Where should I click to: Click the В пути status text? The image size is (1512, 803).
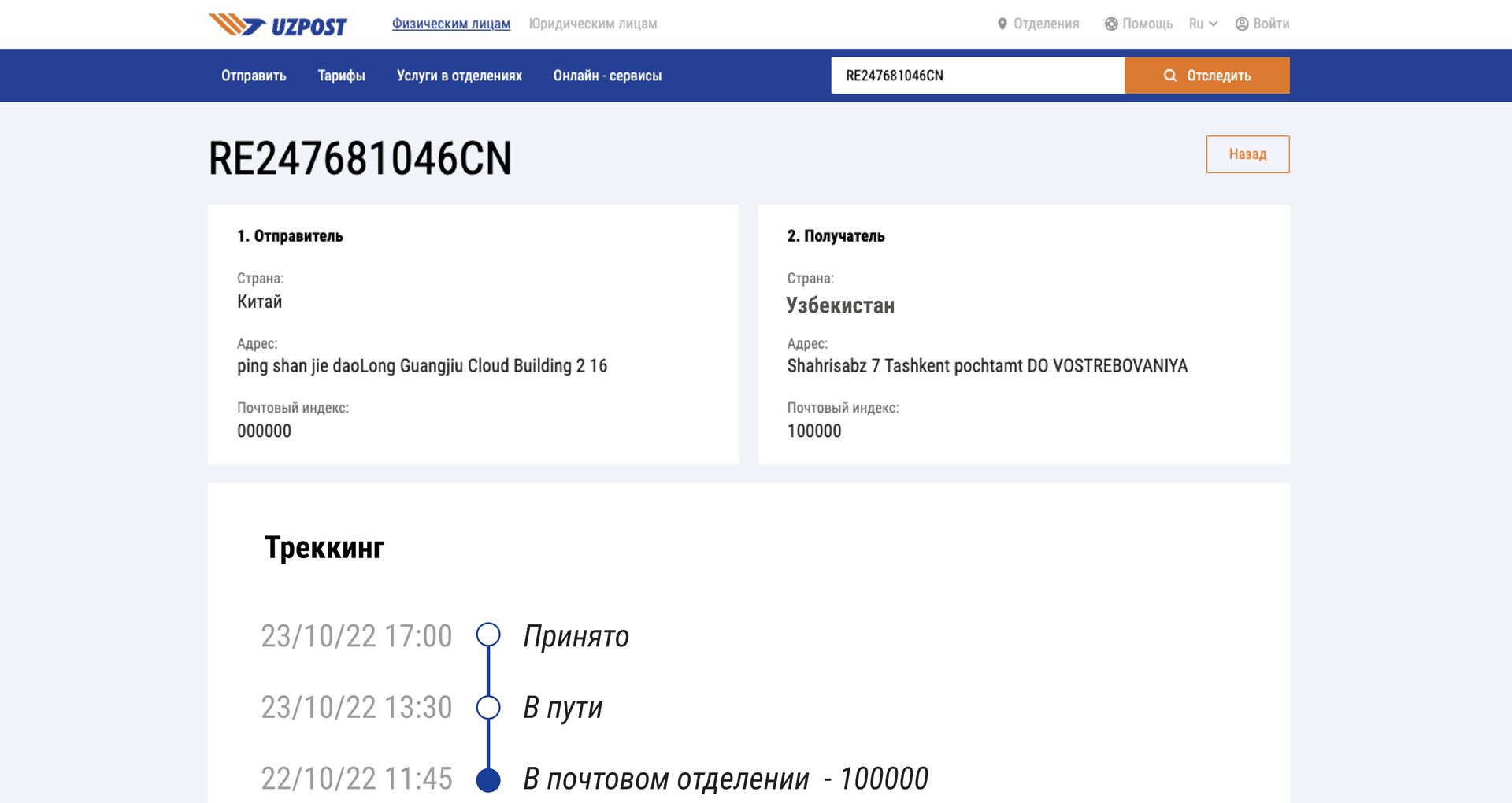pos(562,708)
